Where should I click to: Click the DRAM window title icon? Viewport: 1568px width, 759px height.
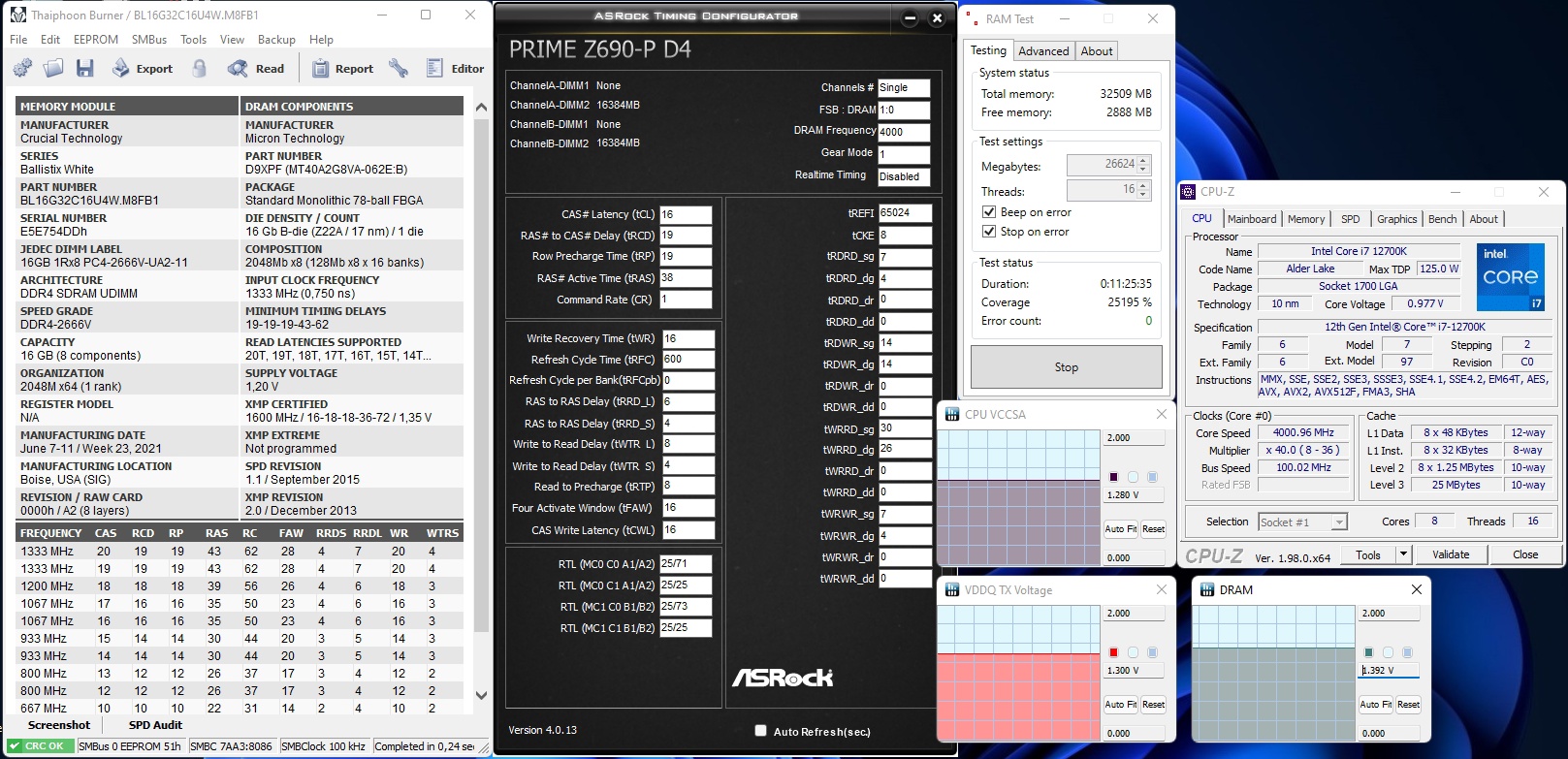(1206, 589)
